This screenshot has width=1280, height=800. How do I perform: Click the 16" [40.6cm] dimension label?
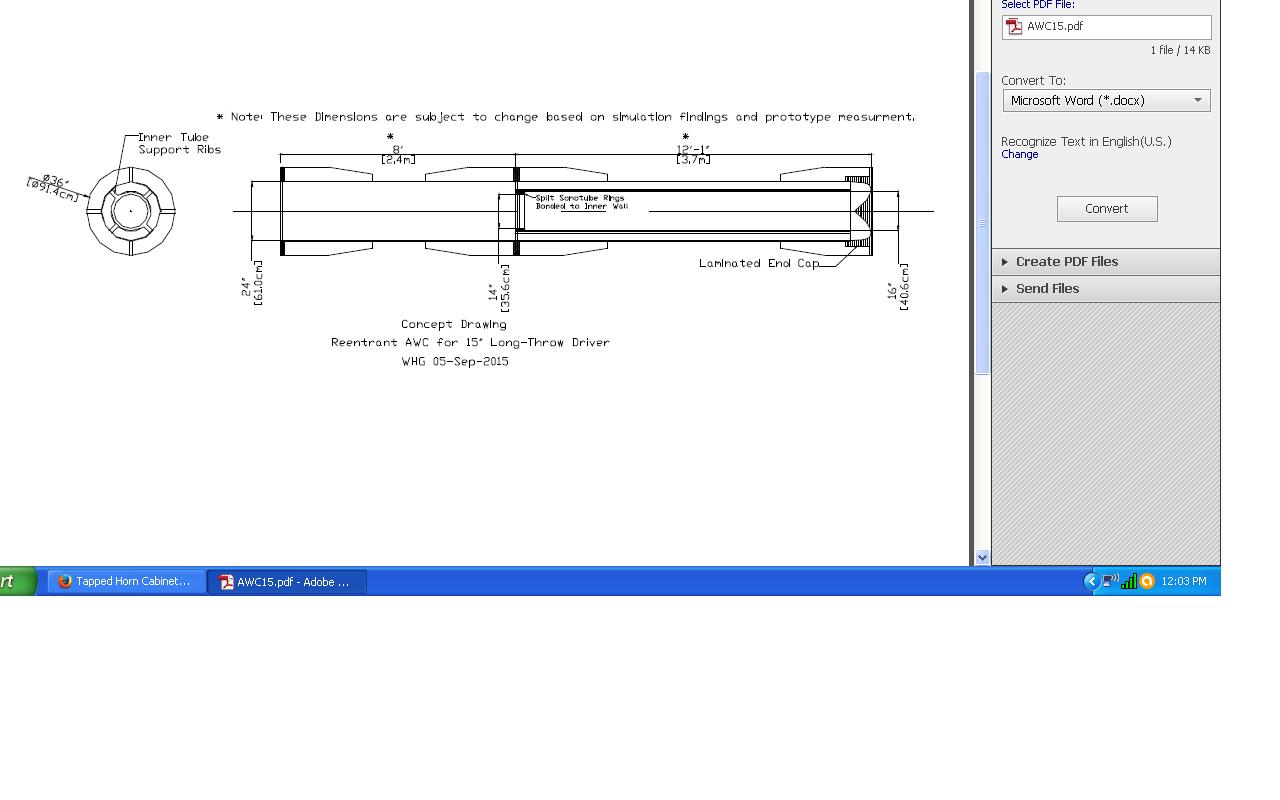pos(898,287)
